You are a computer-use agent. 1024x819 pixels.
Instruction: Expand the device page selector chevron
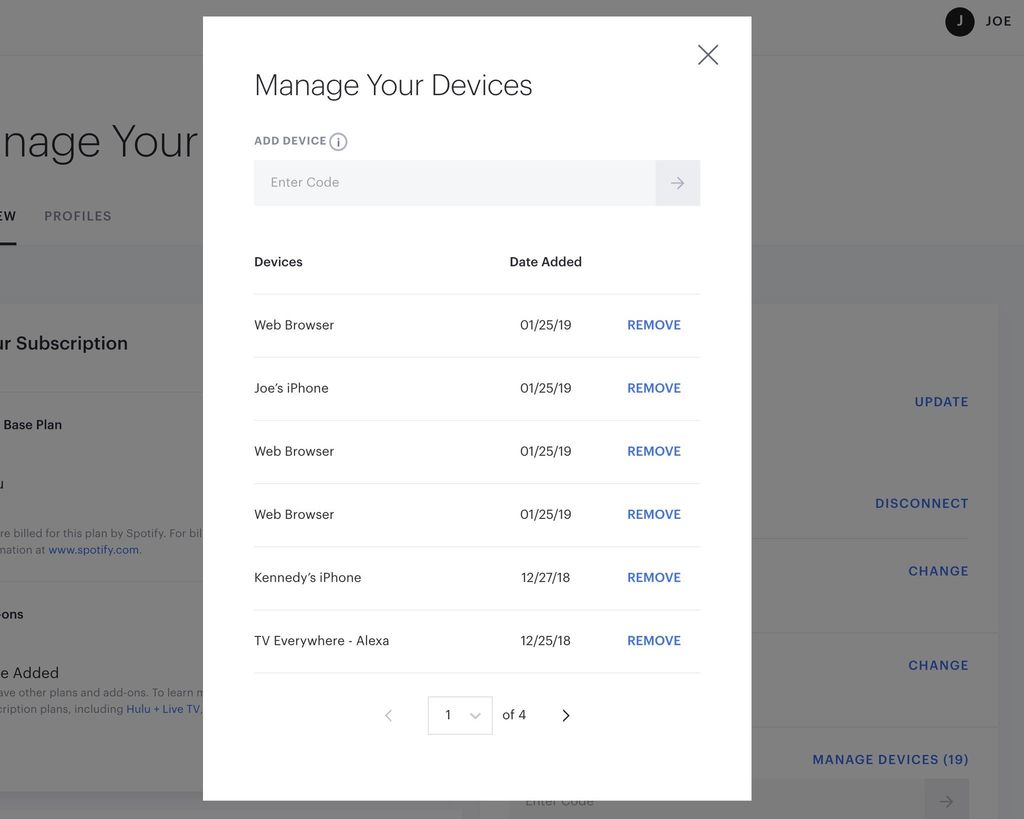[475, 715]
